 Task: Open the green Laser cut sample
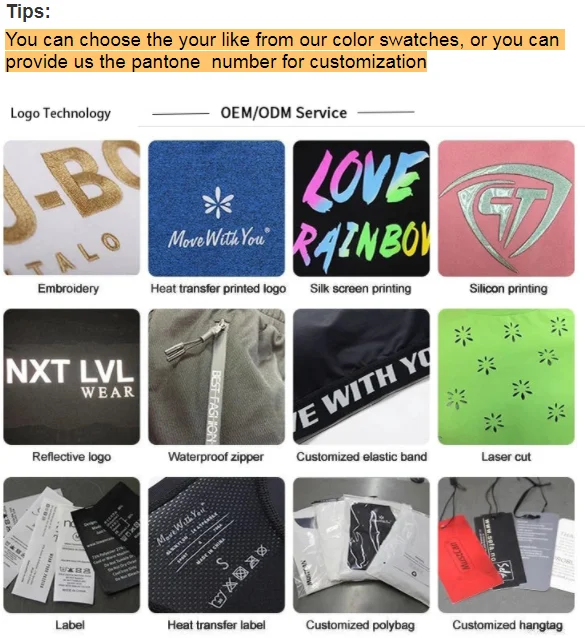[506, 377]
